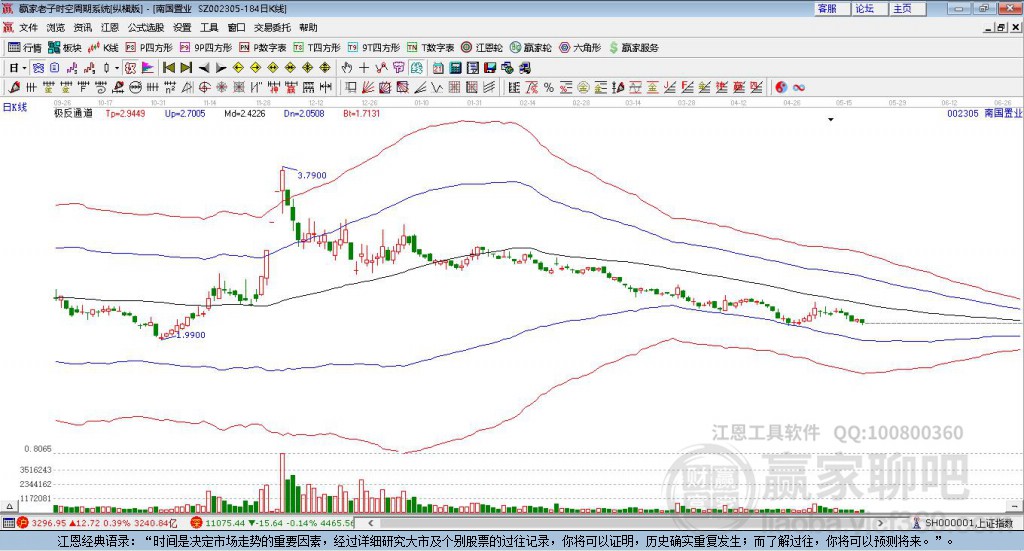Open the 文件 menu
The height and width of the screenshot is (551, 1024).
(28, 27)
